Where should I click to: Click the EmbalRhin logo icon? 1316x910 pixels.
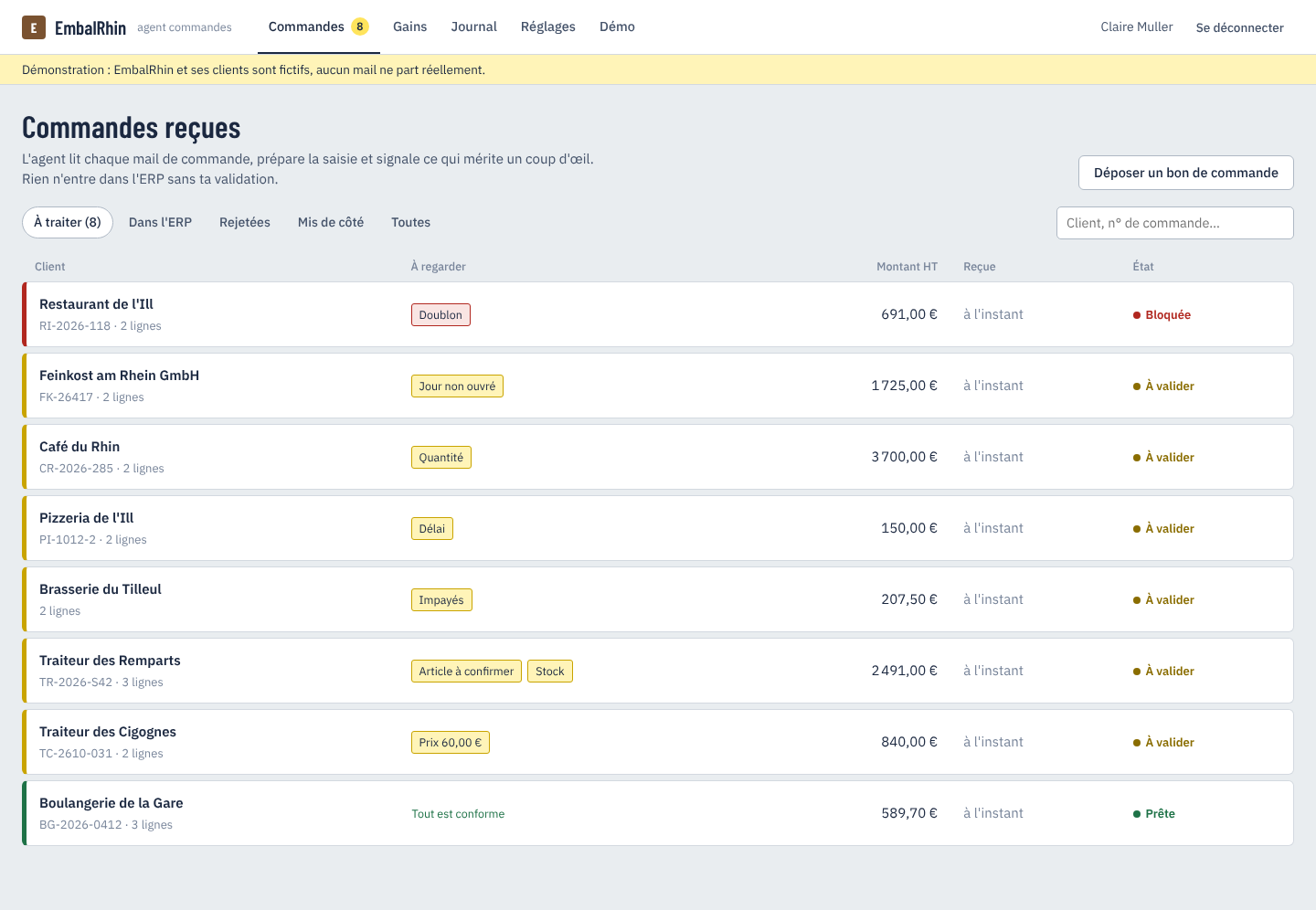coord(34,27)
